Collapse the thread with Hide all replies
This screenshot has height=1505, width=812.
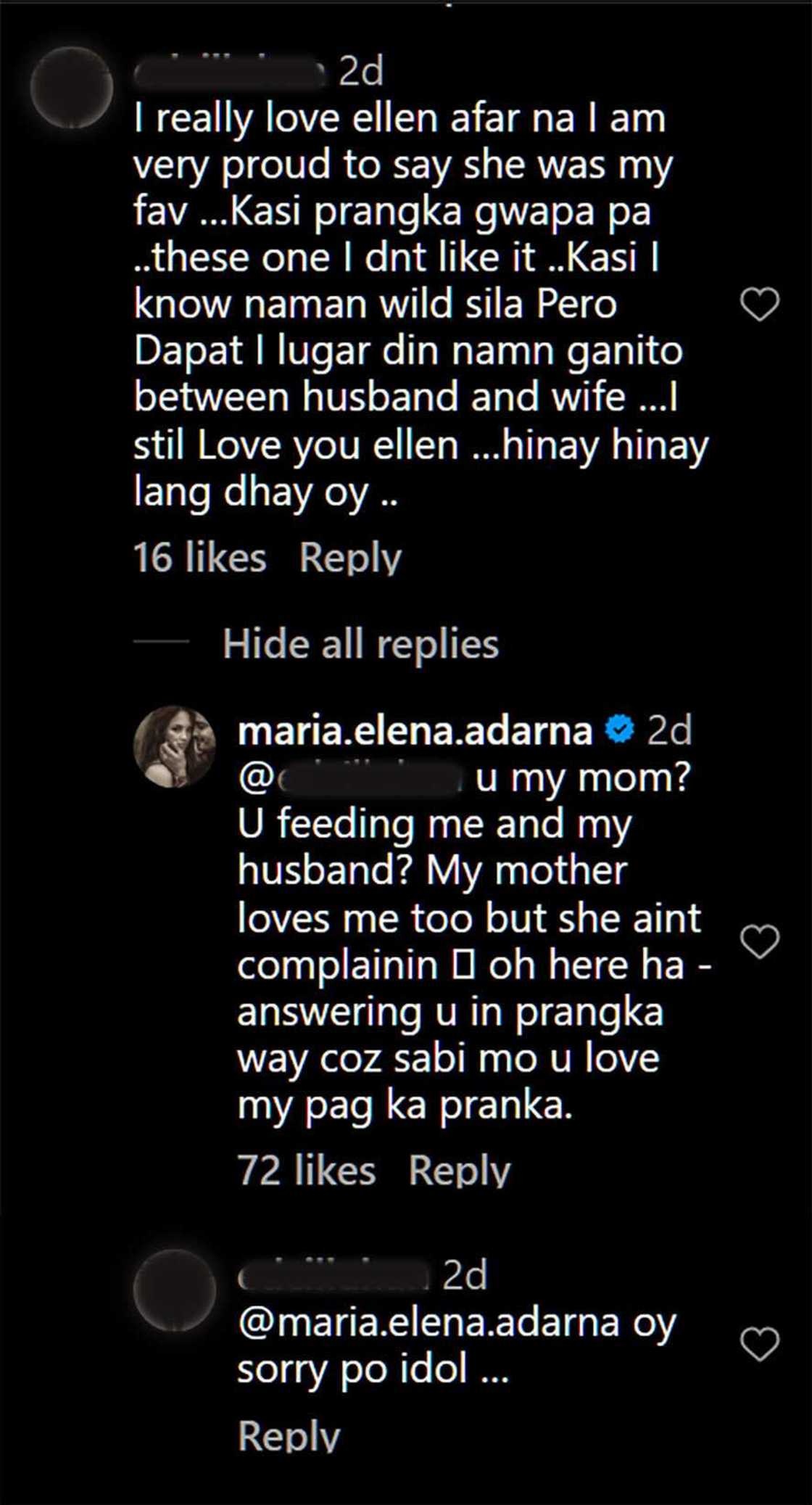point(360,643)
